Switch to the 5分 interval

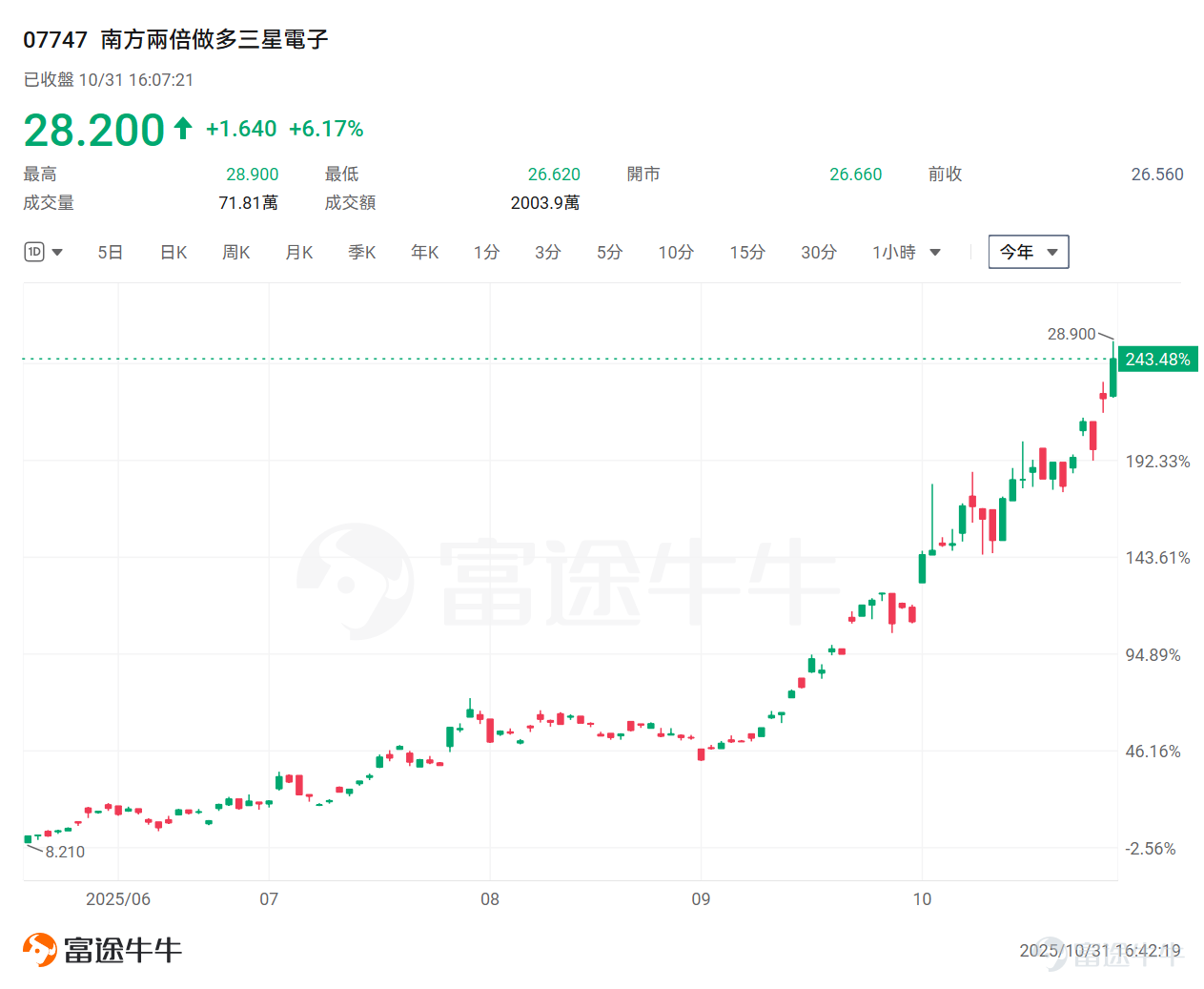(610, 253)
